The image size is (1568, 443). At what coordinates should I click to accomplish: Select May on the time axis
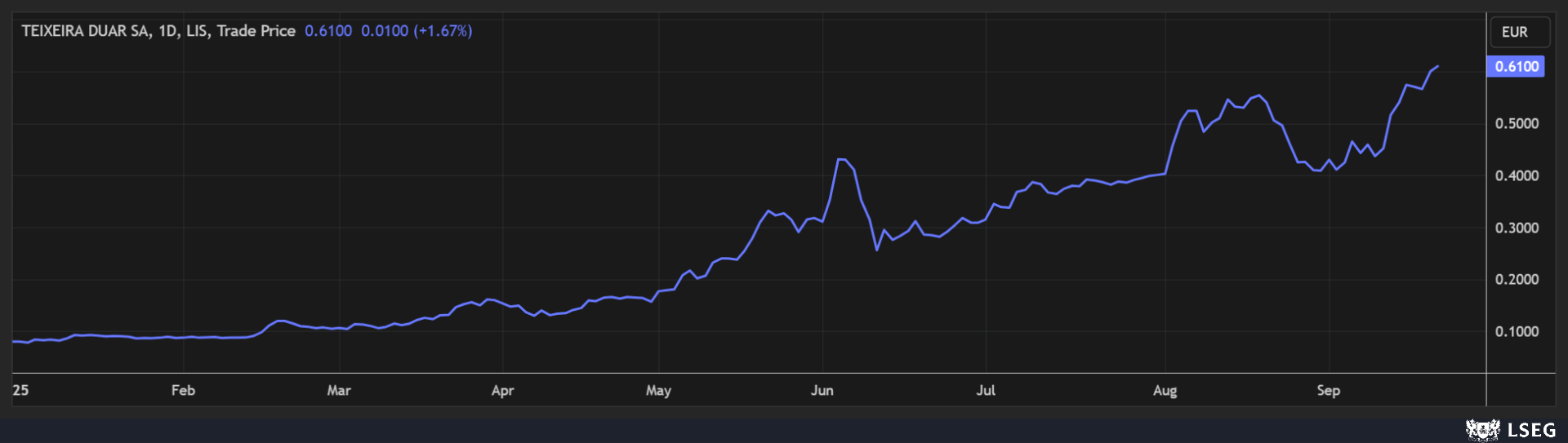pyautogui.click(x=658, y=391)
